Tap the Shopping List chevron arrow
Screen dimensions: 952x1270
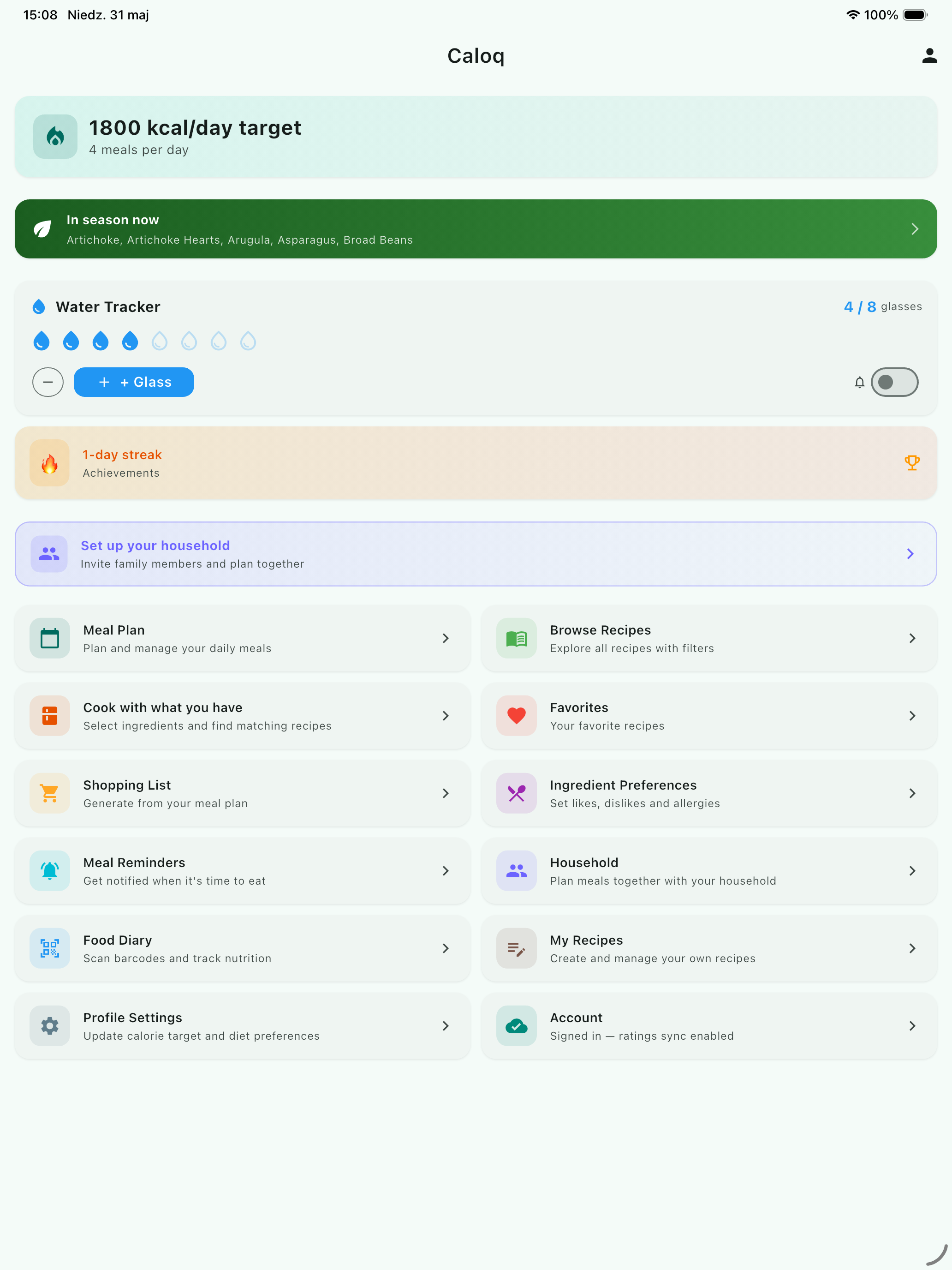445,793
